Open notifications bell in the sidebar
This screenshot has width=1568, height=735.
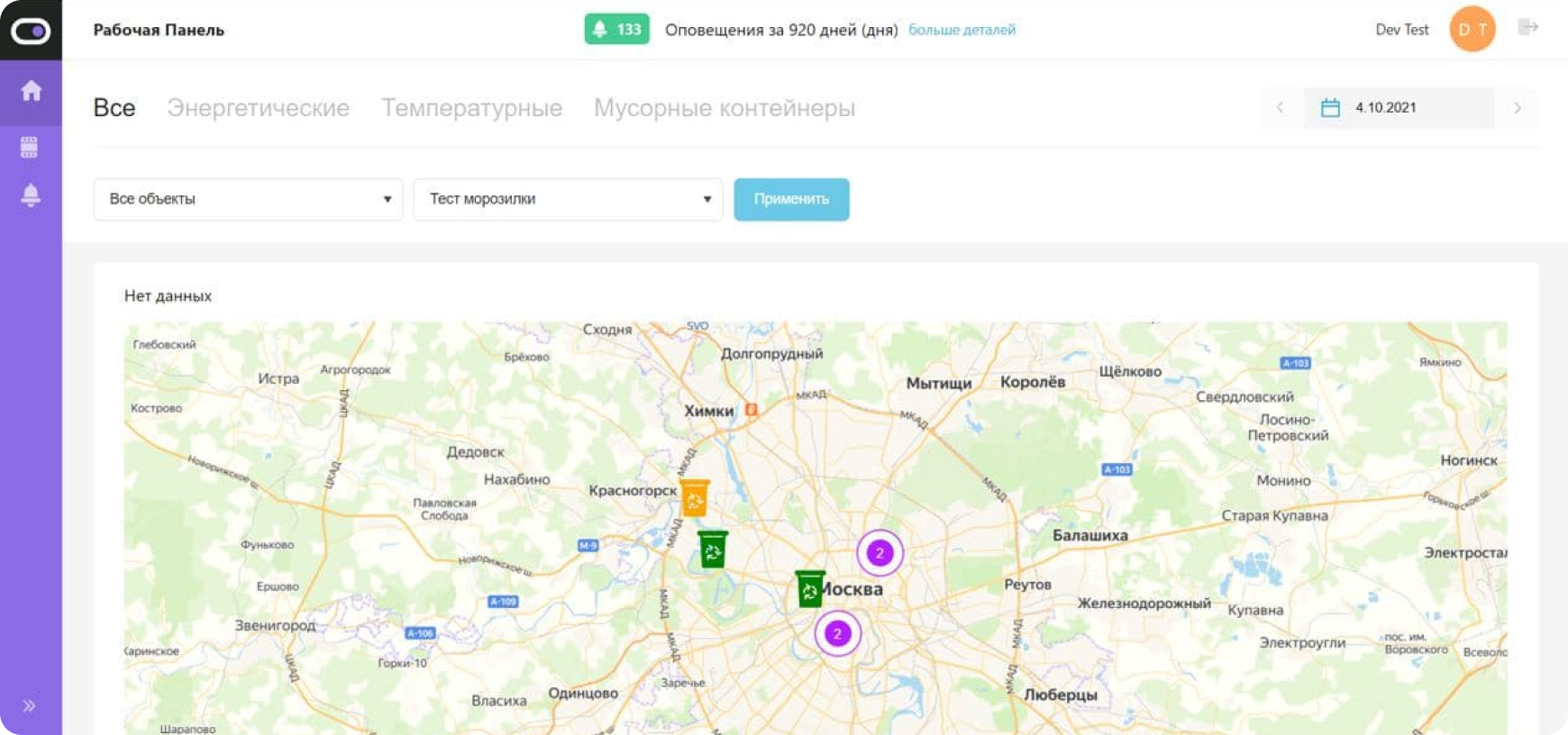pyautogui.click(x=31, y=195)
